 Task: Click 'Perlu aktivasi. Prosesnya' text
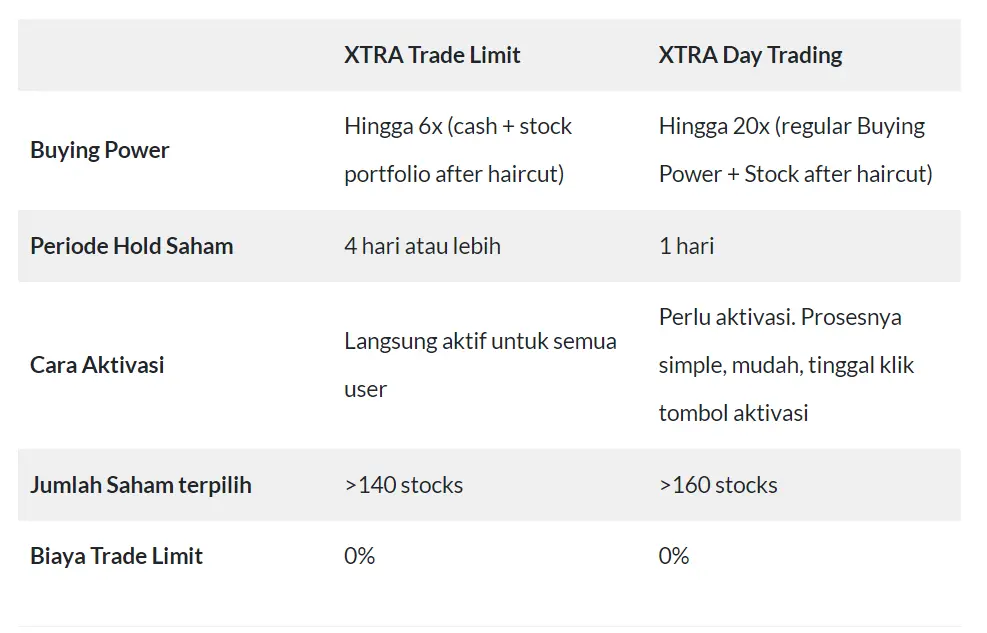click(x=780, y=317)
